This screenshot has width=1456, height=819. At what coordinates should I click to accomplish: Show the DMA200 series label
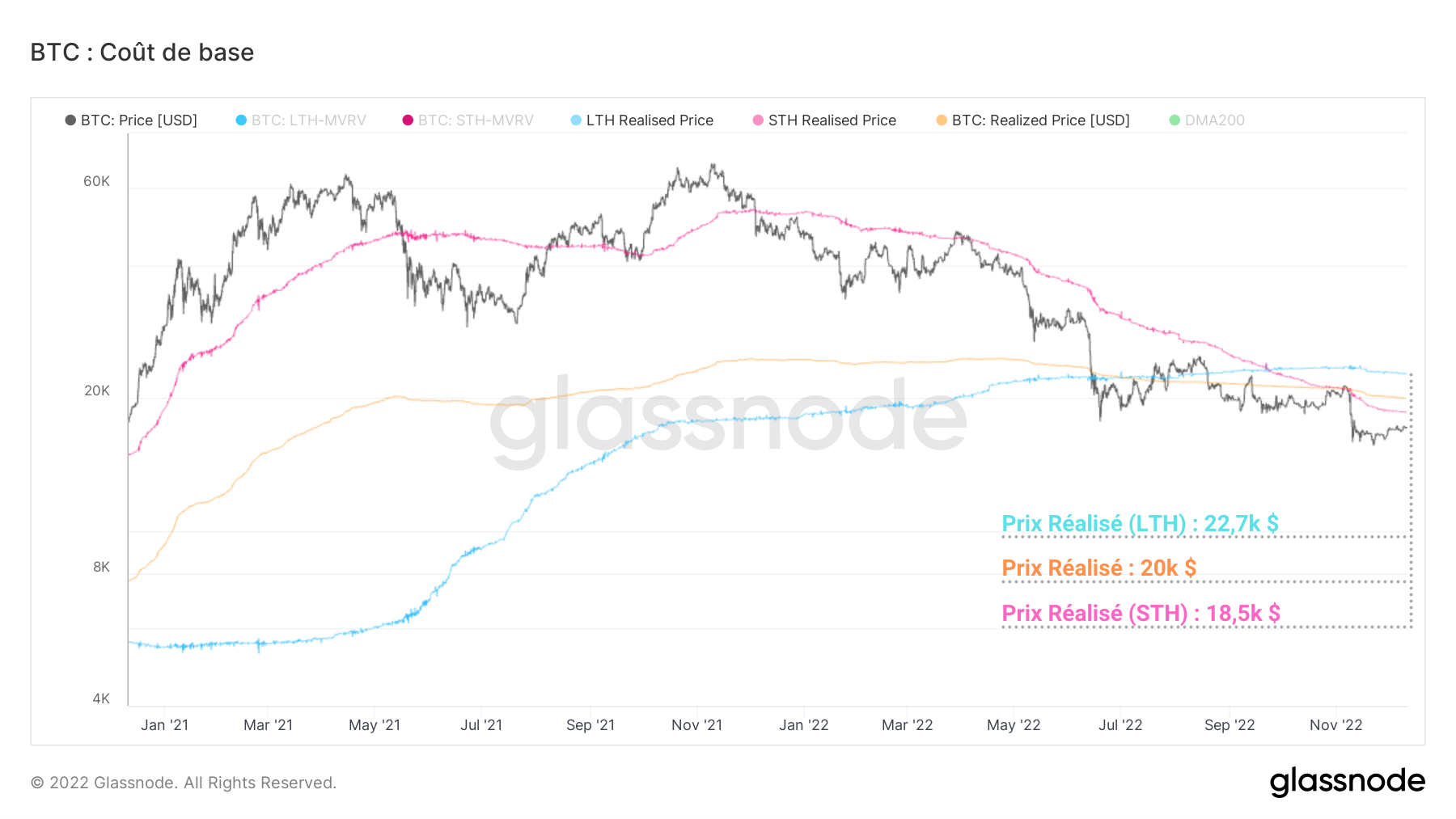point(1214,120)
